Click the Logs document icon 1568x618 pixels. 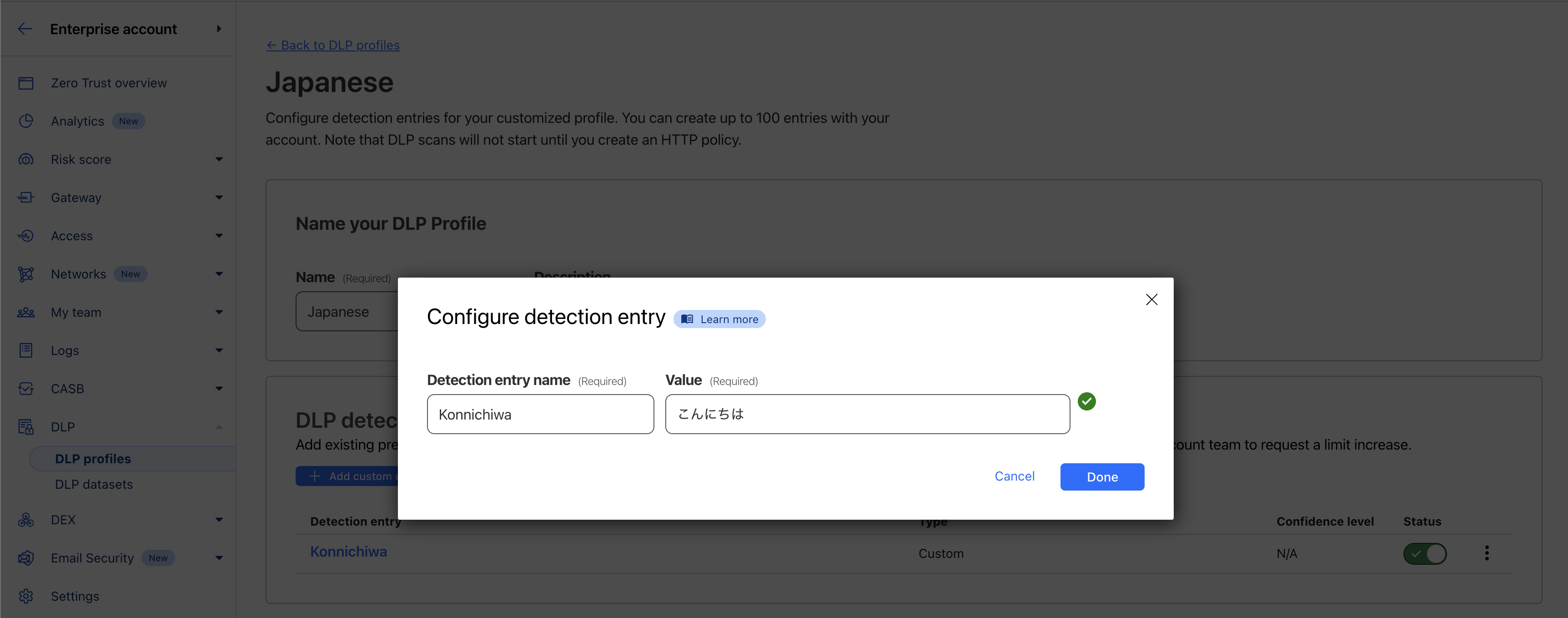click(x=25, y=351)
